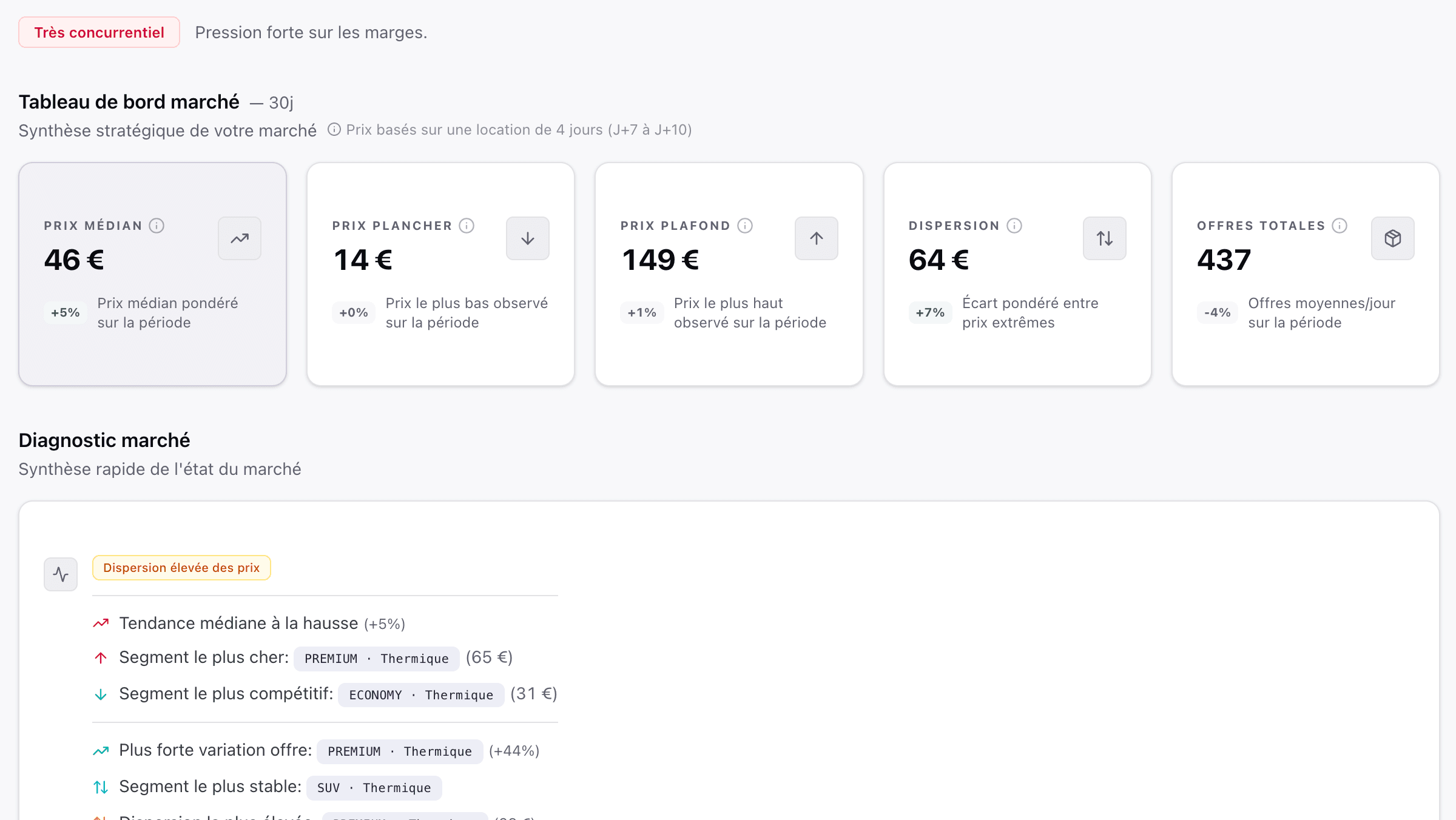This screenshot has width=1456, height=820.
Task: Click the ECONOMY · Thermique segment tag
Action: pyautogui.click(x=421, y=695)
